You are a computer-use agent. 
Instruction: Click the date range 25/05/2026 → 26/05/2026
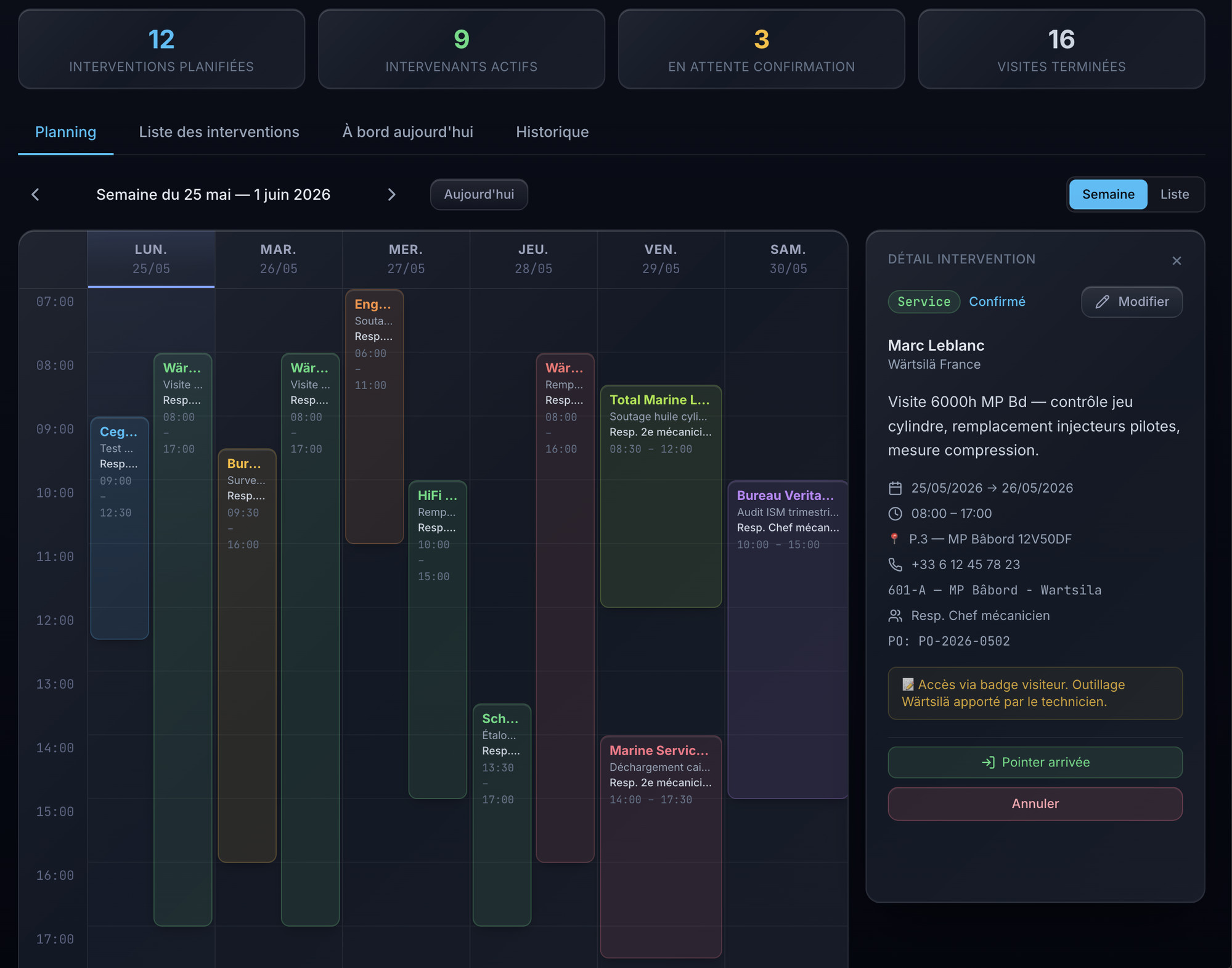[992, 488]
